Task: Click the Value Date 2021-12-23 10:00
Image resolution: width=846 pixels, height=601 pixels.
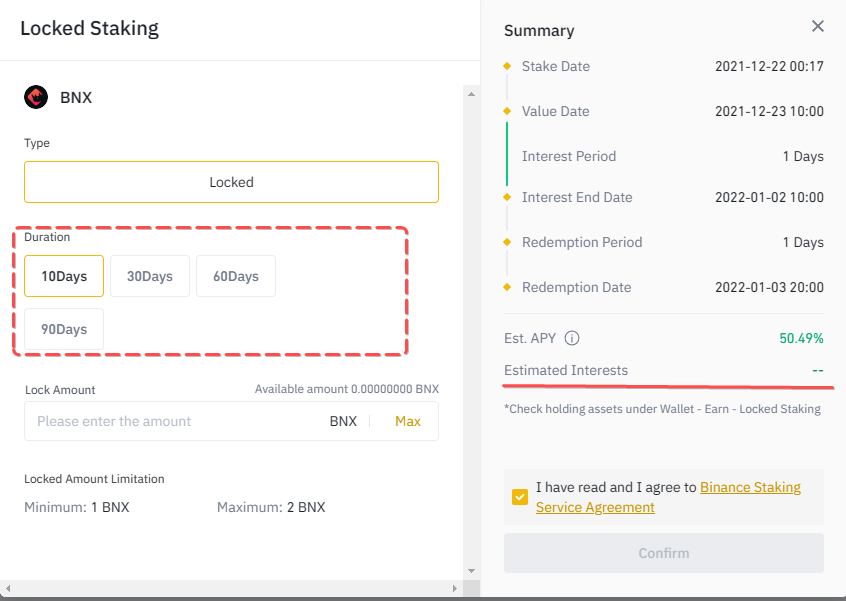Action: pos(769,111)
